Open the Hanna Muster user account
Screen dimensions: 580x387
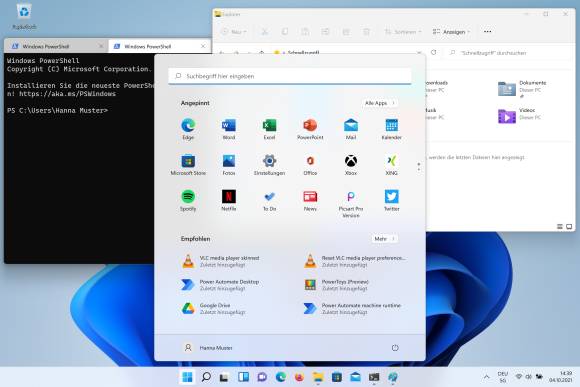pos(208,348)
